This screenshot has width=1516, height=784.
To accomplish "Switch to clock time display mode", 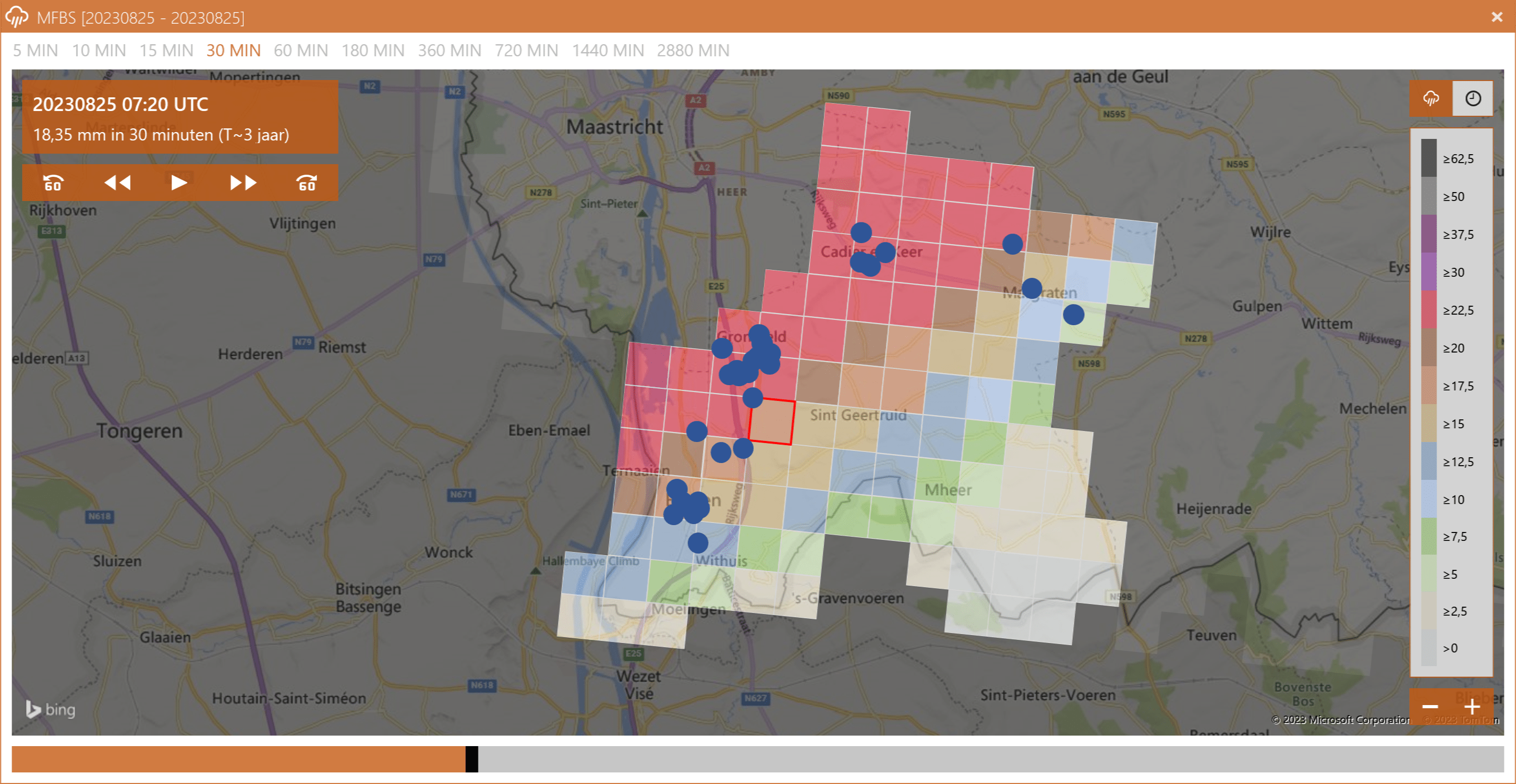I will [x=1472, y=98].
